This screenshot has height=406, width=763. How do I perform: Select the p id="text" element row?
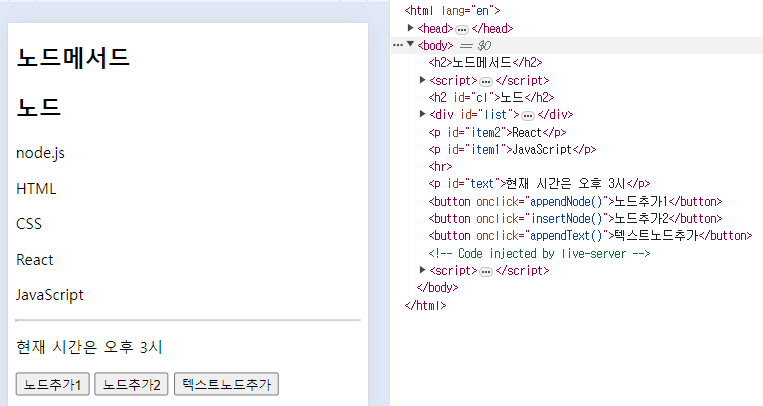coord(539,184)
